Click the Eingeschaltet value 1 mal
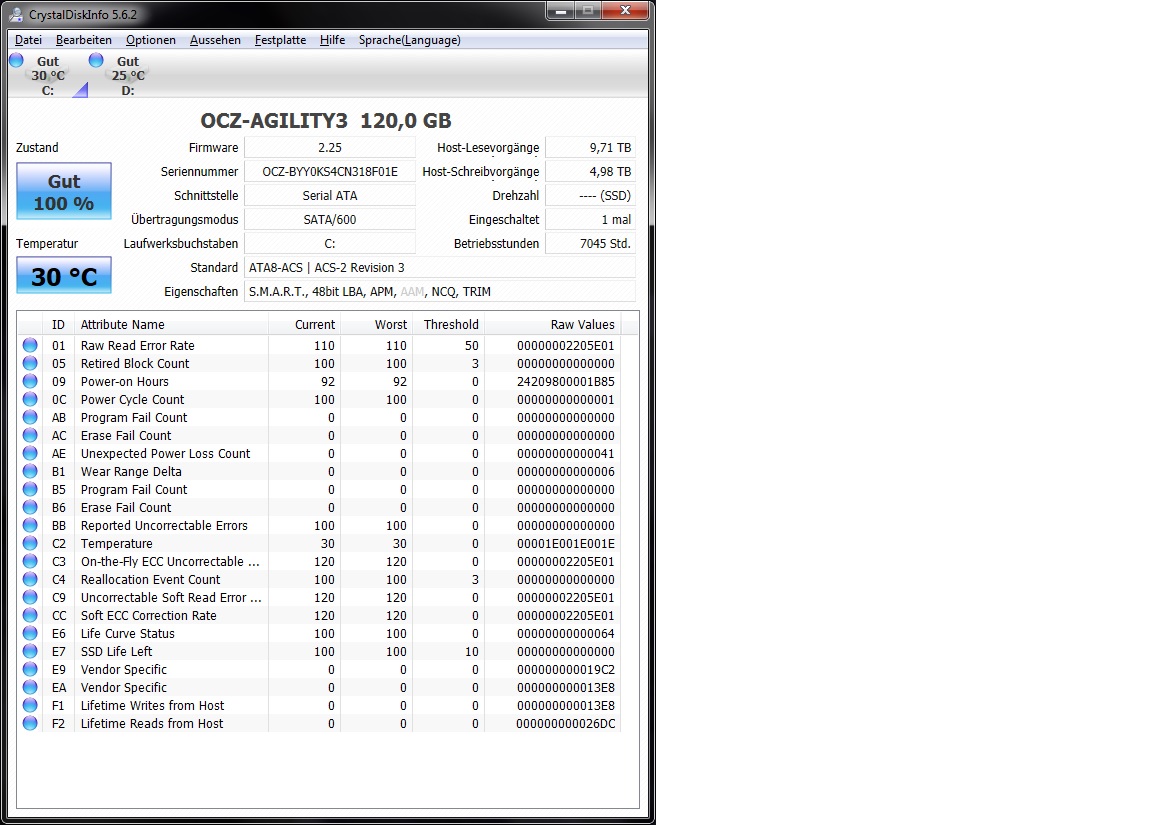The width and height of the screenshot is (1152, 825). [591, 220]
